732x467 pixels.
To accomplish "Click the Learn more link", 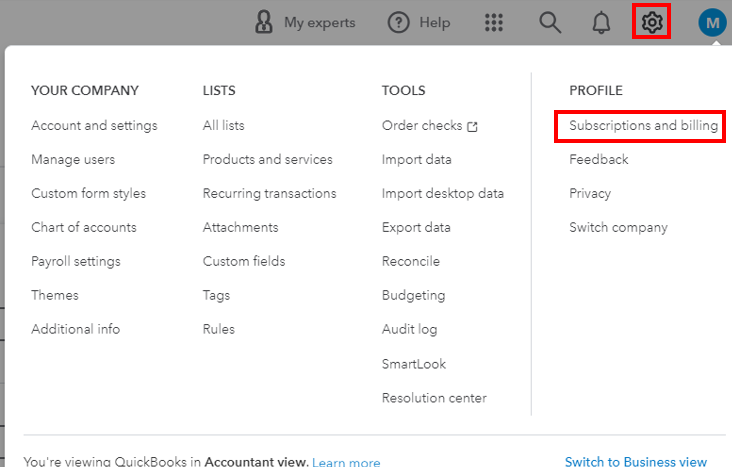I will (x=346, y=462).
